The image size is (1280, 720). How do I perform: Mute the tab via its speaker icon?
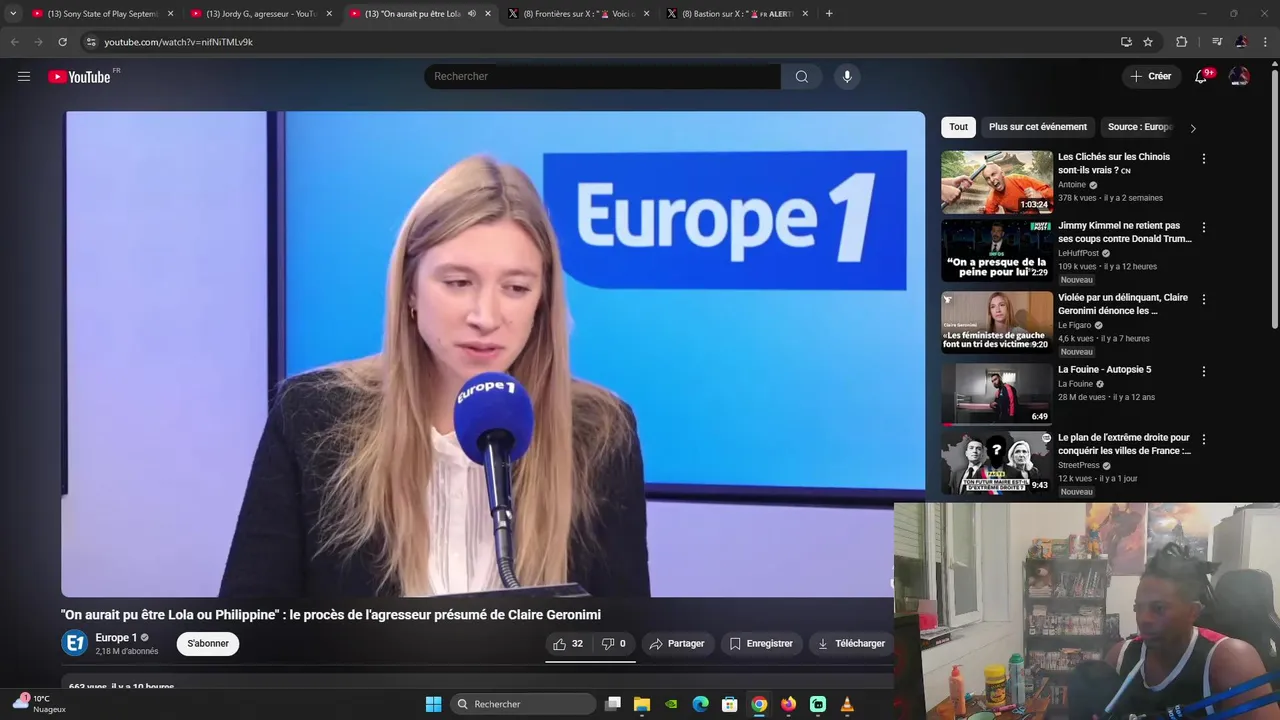pyautogui.click(x=471, y=14)
